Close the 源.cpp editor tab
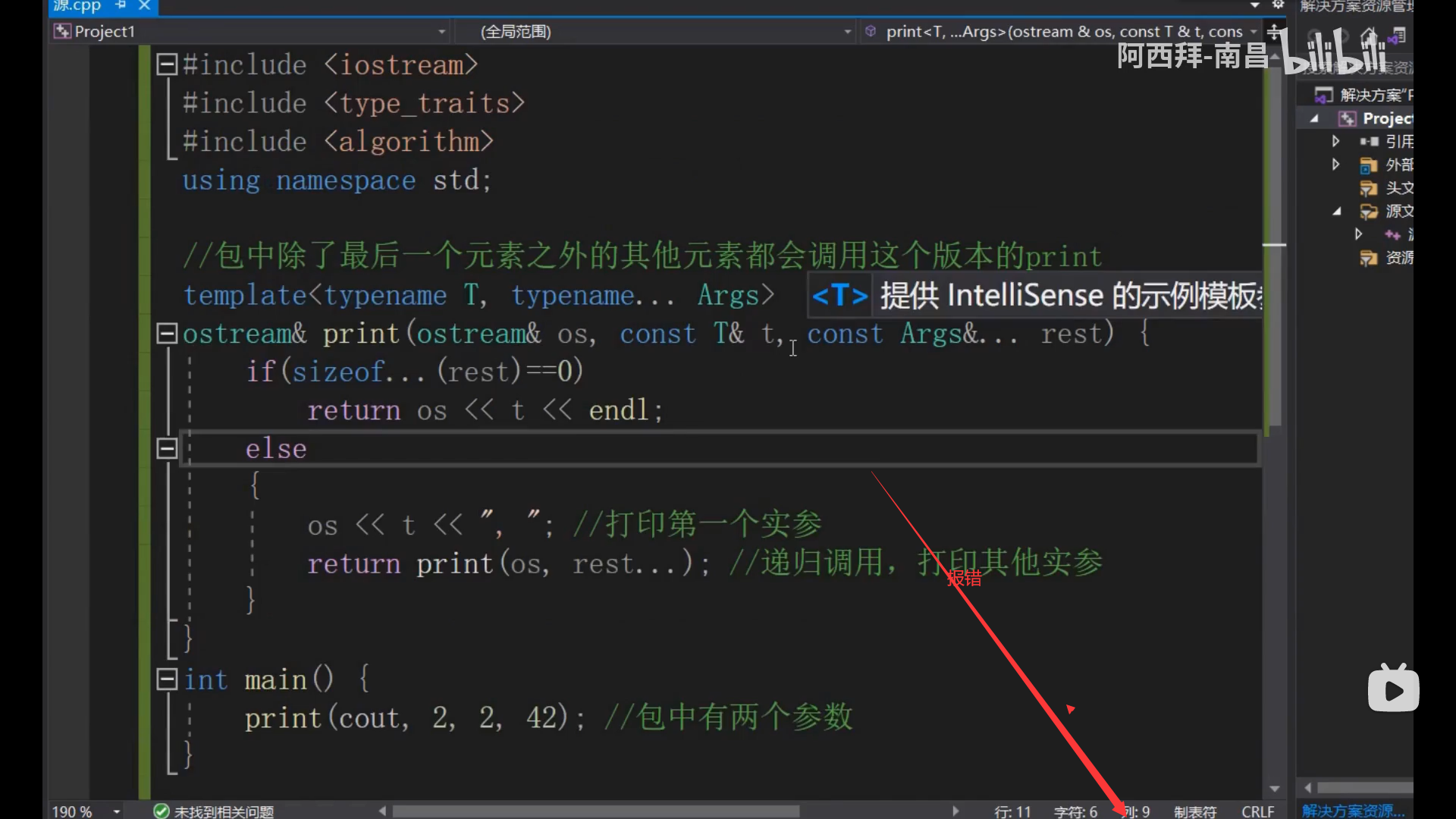The height and width of the screenshot is (819, 1456). click(144, 5)
